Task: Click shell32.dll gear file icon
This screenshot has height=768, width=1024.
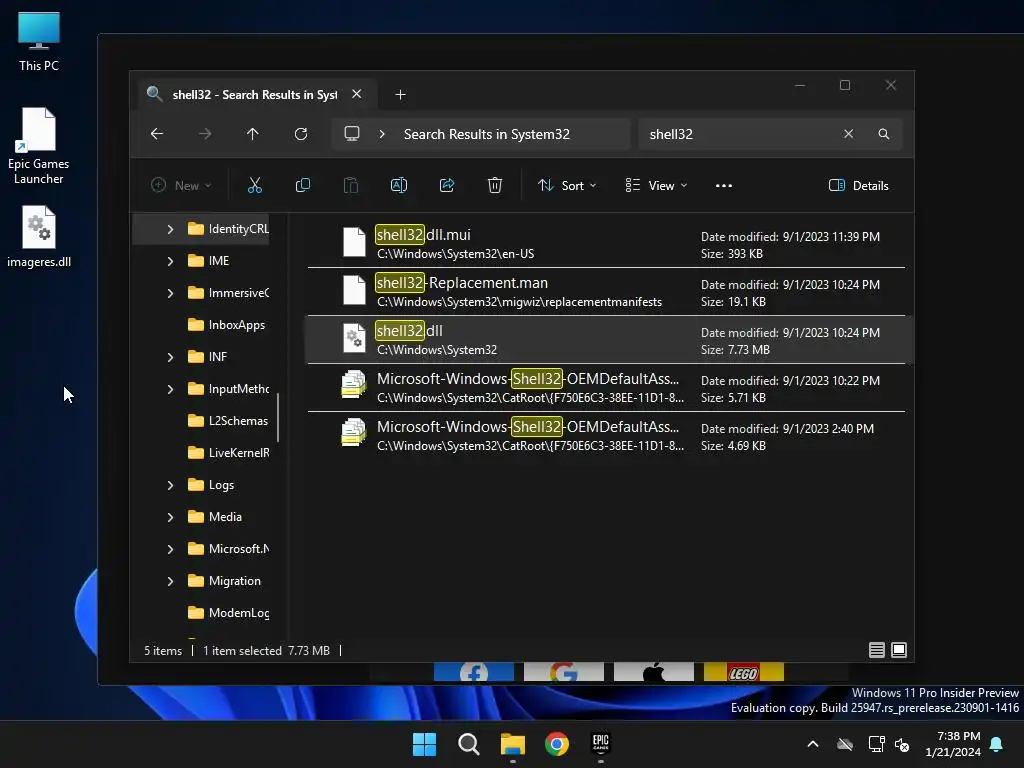Action: pos(354,338)
